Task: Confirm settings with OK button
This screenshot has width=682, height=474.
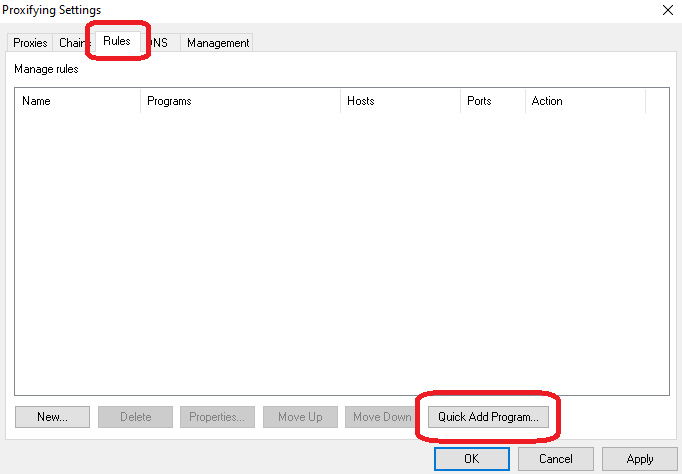Action: point(471,459)
